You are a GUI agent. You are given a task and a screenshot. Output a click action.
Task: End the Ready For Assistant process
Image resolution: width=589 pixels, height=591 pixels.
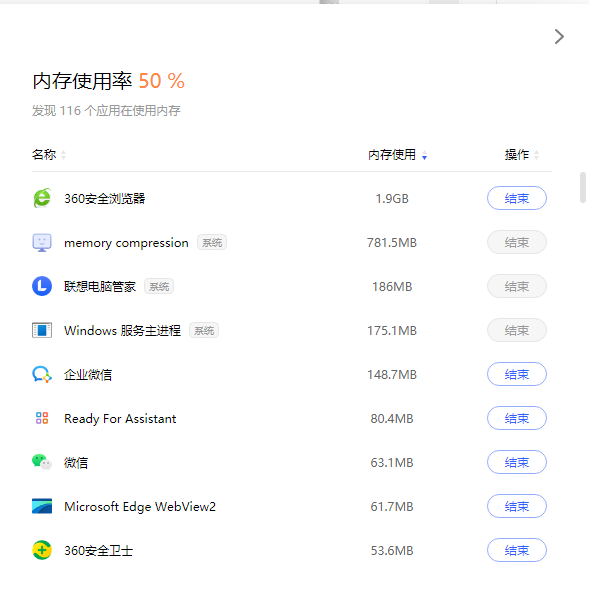(517, 418)
